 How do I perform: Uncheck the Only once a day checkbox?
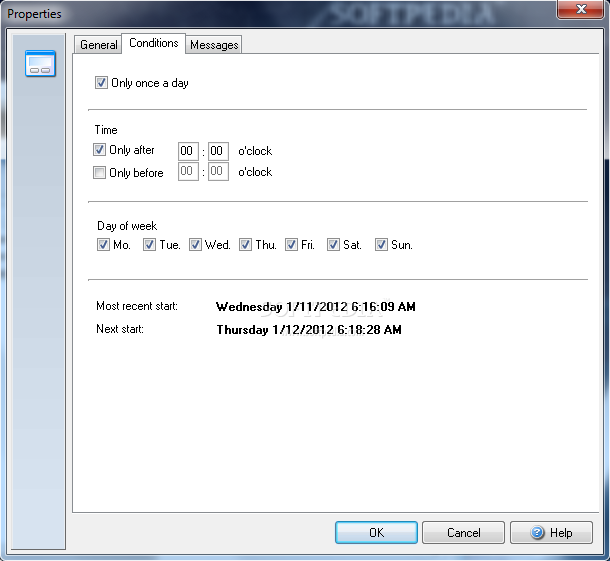pyautogui.click(x=101, y=83)
